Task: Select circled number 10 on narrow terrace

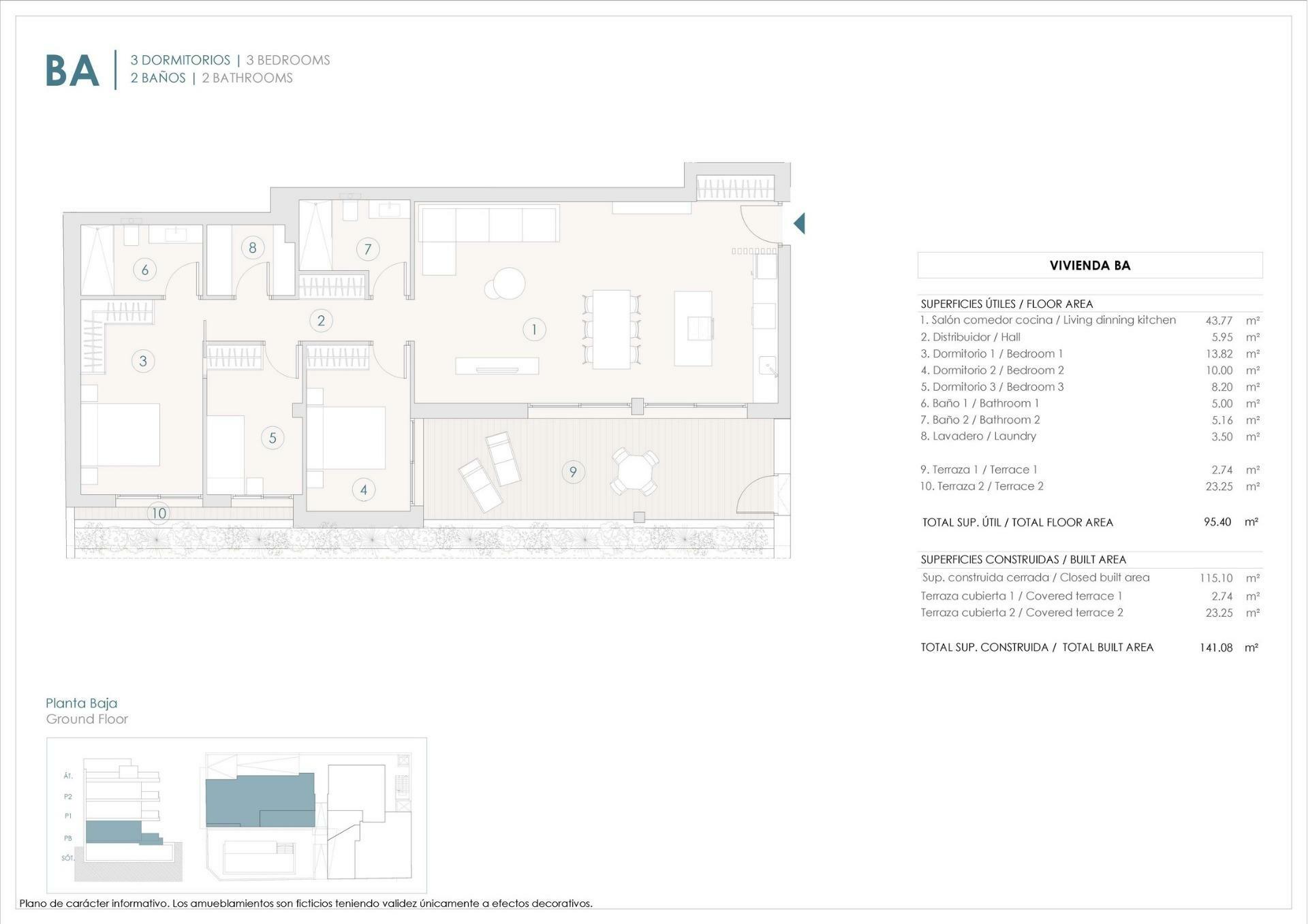Action: coord(159,513)
